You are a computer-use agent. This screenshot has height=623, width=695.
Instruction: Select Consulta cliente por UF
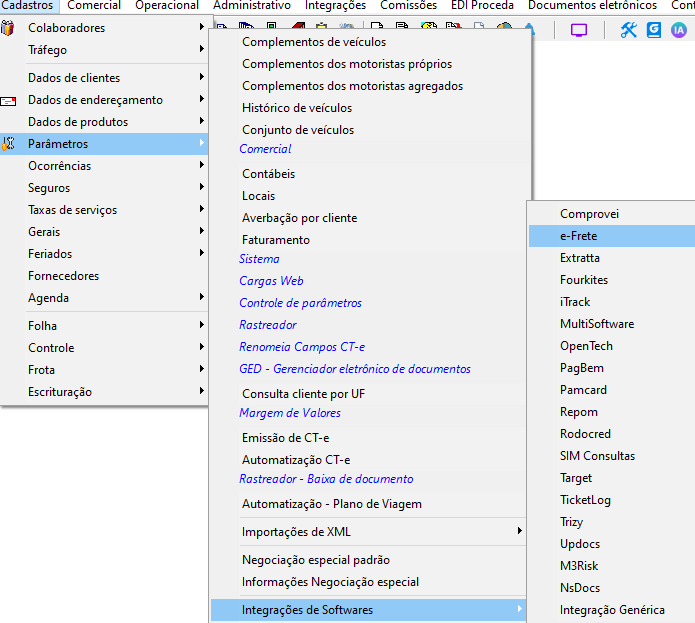coord(304,394)
